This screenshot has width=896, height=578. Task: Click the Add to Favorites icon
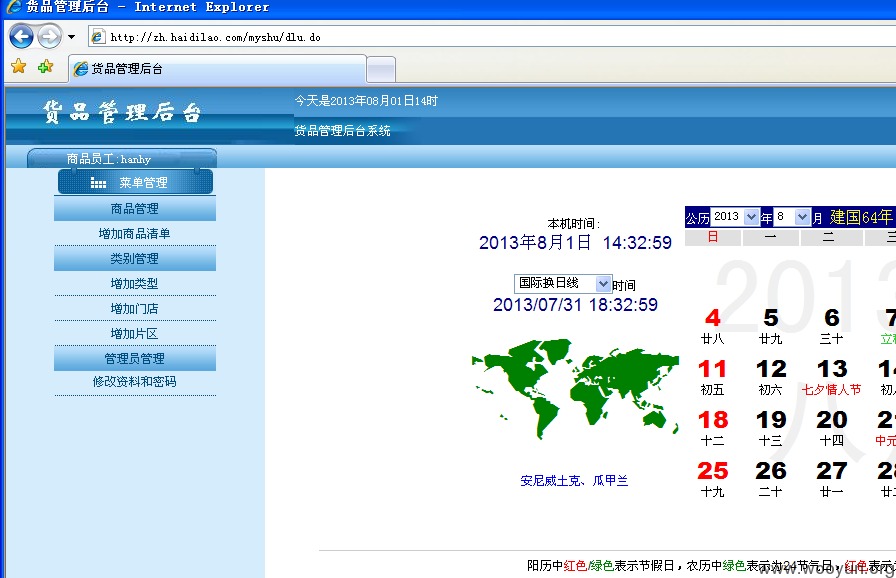pyautogui.click(x=45, y=66)
